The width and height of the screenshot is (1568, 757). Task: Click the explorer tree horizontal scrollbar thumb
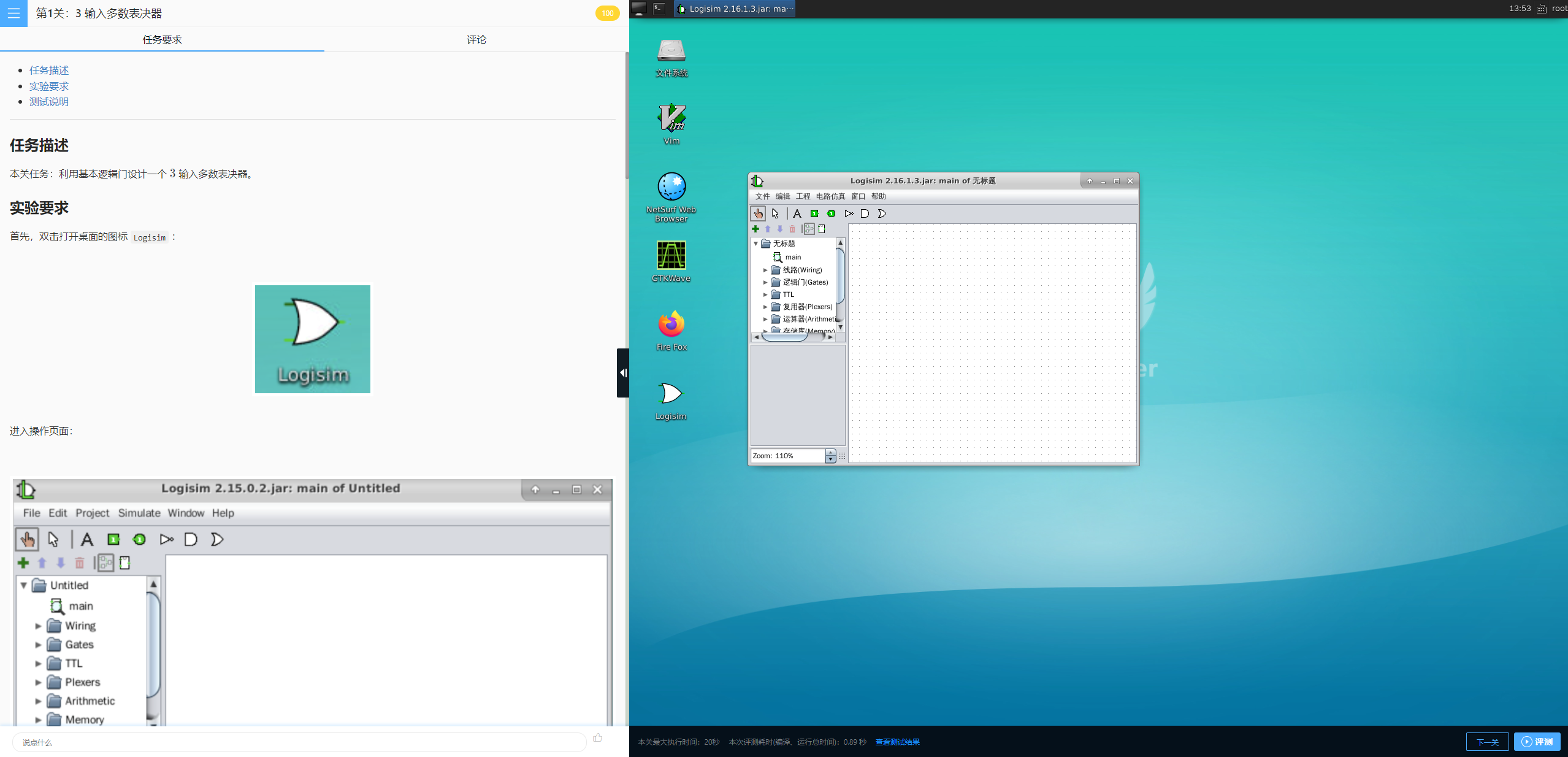(x=784, y=337)
